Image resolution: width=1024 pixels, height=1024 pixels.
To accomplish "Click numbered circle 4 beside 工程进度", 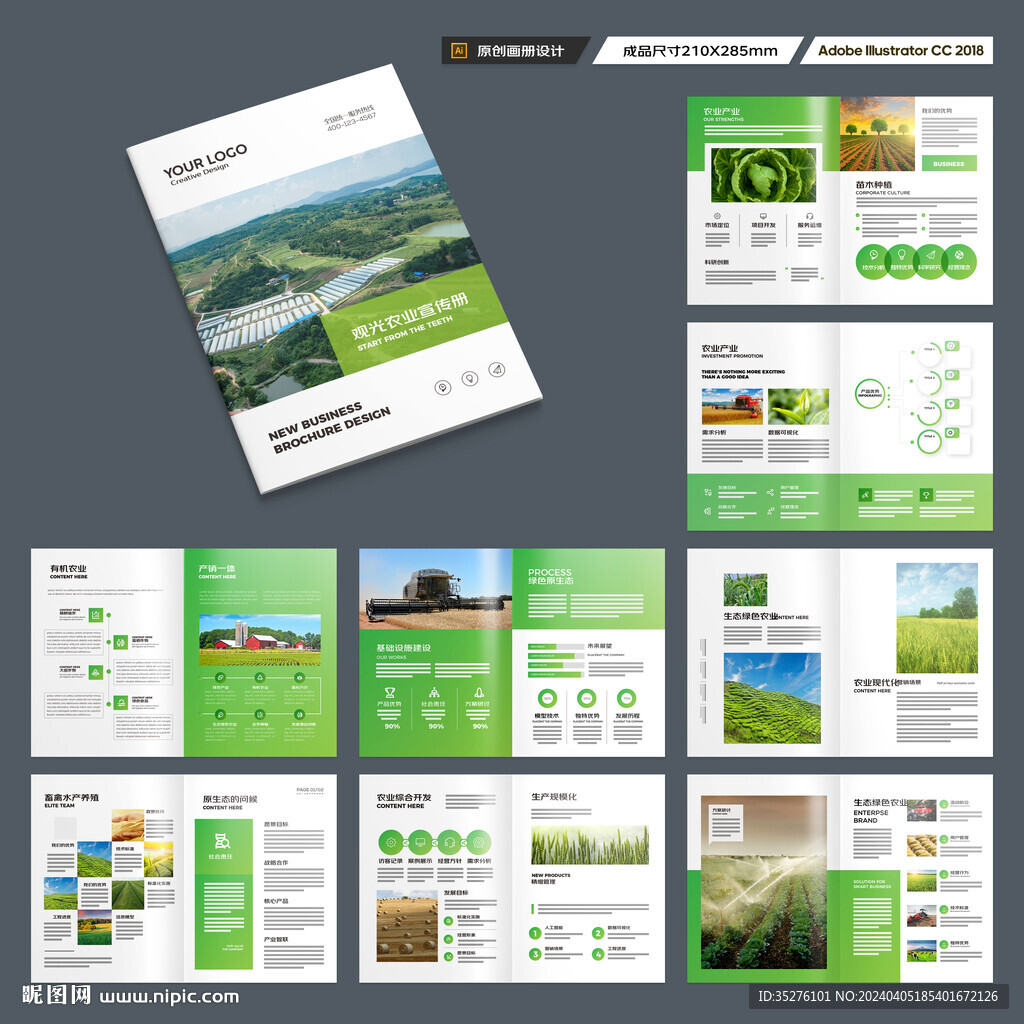I will point(598,954).
